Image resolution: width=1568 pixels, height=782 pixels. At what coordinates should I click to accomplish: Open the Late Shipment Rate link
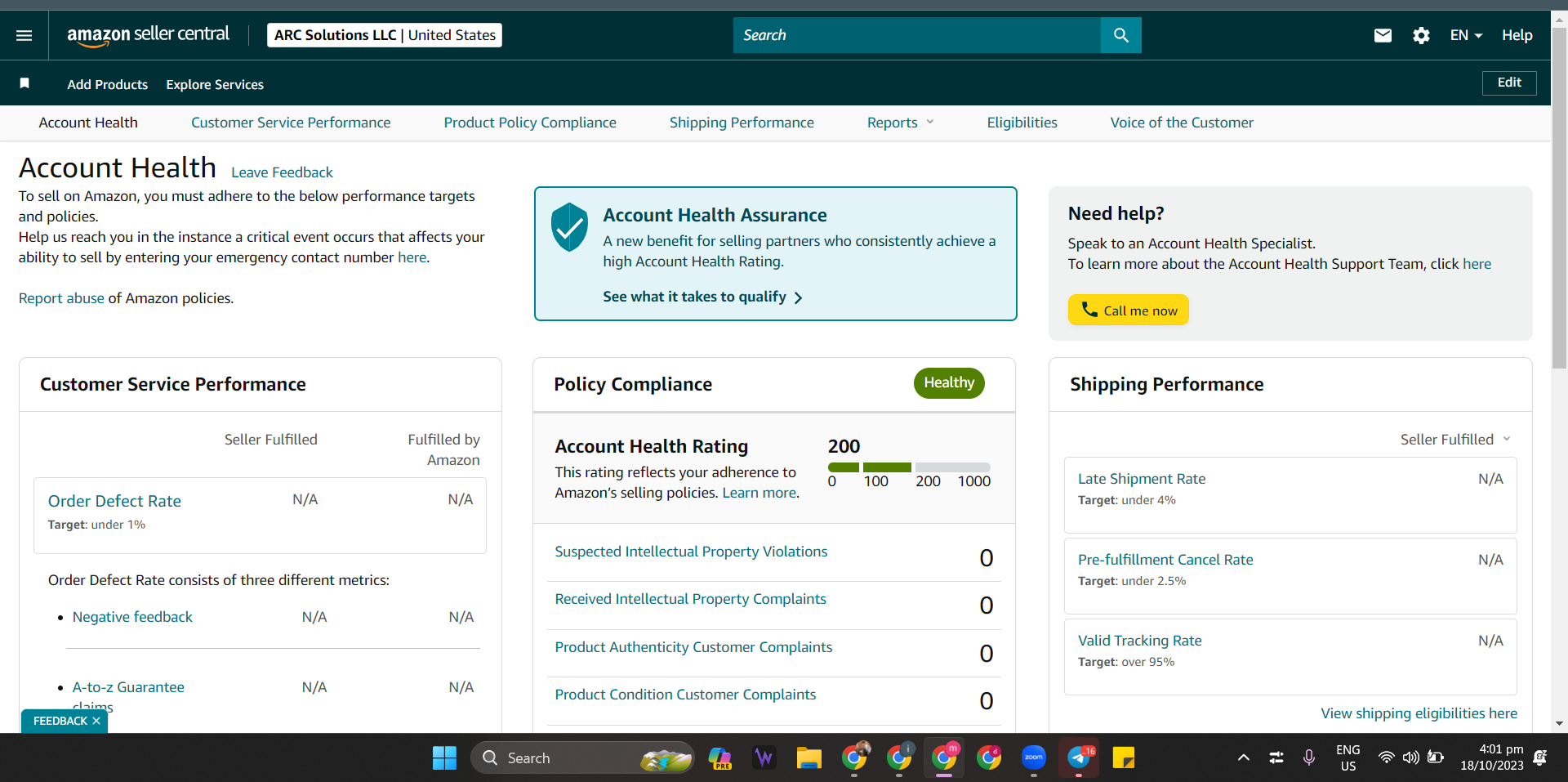[1142, 479]
